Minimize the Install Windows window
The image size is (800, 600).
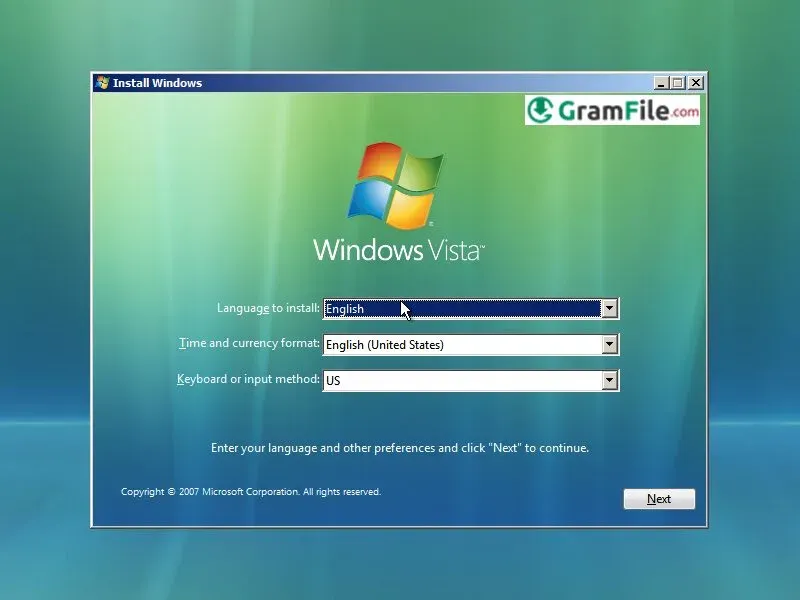click(x=661, y=83)
